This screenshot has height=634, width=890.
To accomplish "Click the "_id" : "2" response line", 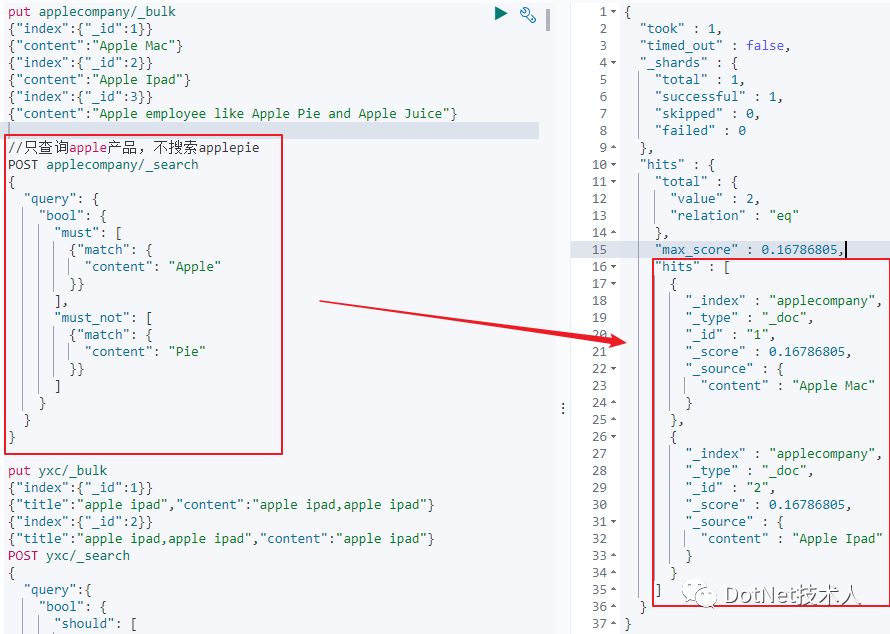I will pyautogui.click(x=730, y=488).
